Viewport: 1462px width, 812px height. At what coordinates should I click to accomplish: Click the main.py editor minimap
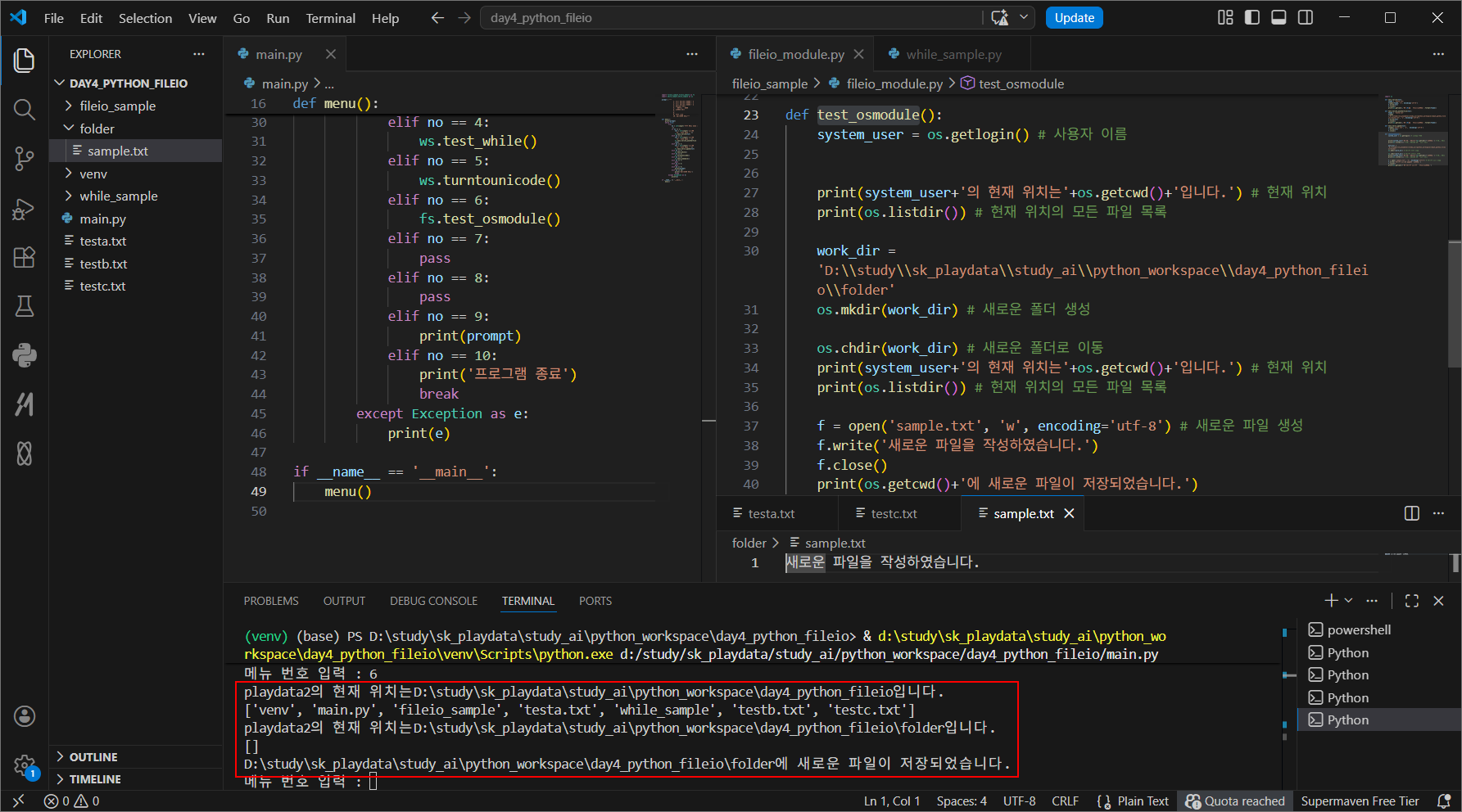pos(678,138)
